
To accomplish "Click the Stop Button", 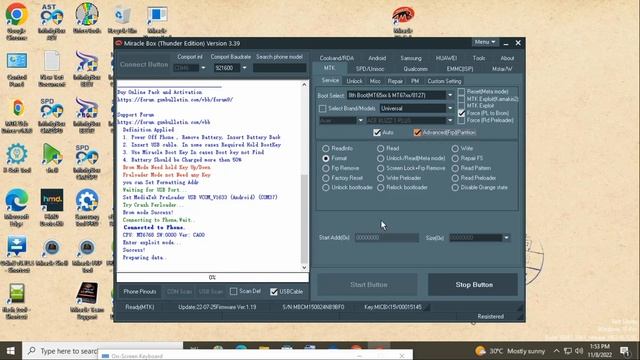I will point(473,284).
